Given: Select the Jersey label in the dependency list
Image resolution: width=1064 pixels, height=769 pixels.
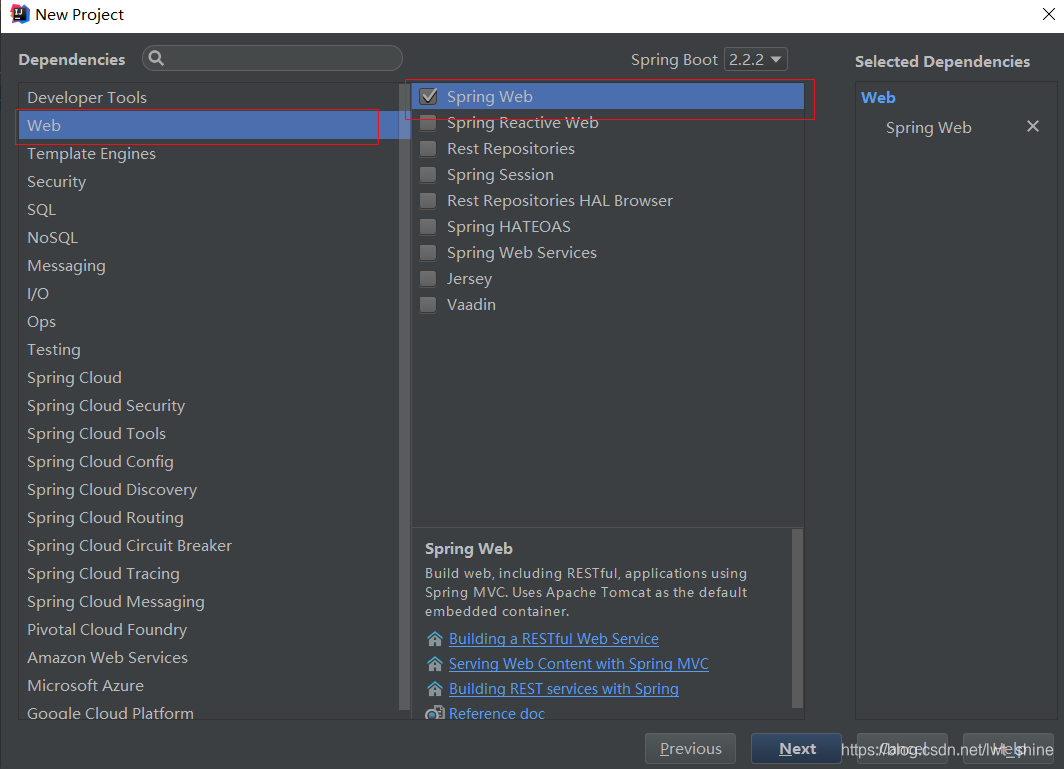Looking at the screenshot, I should 470,278.
